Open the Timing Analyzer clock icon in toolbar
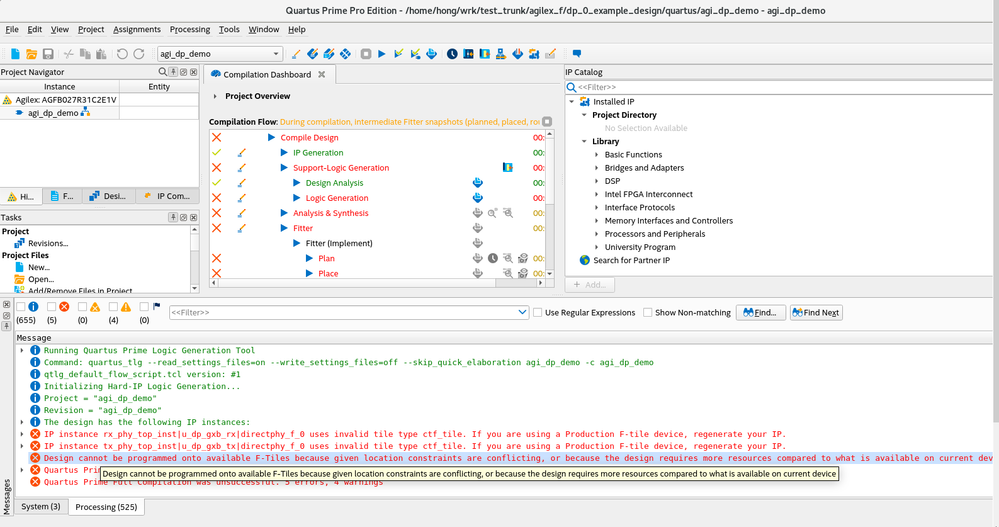Viewport: 999px width, 527px height. [x=452, y=53]
